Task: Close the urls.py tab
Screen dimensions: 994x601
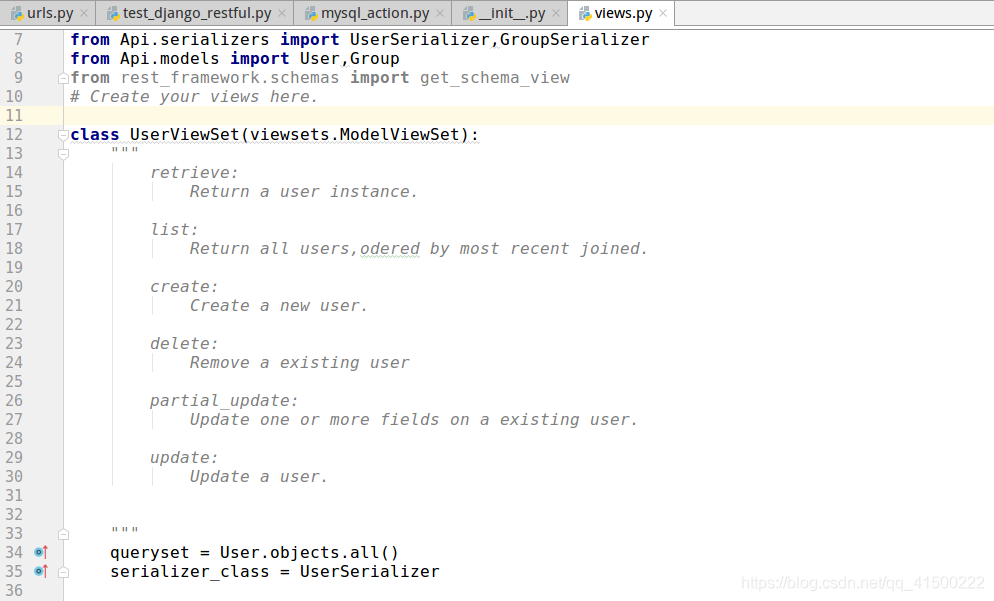Action: tap(84, 13)
